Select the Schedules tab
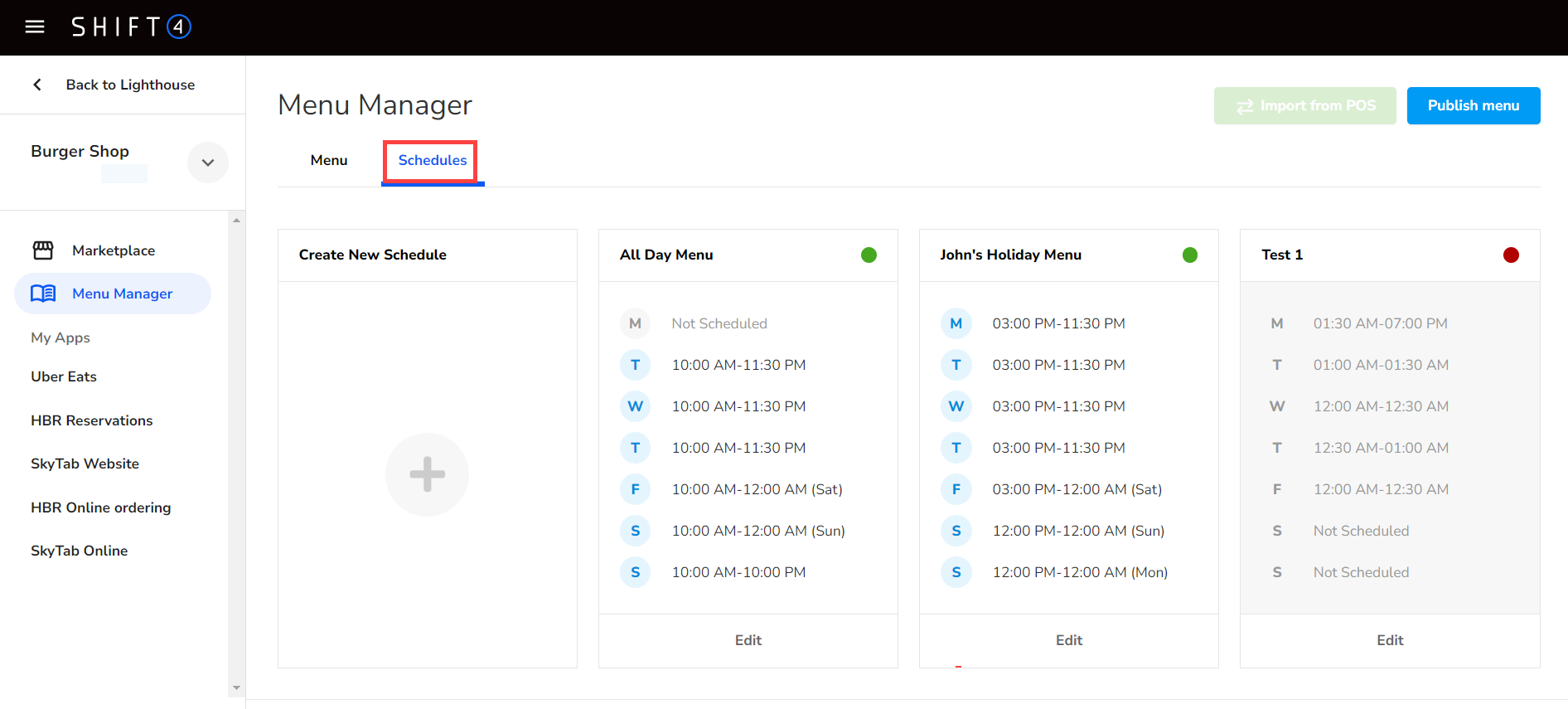The height and width of the screenshot is (709, 1568). (x=432, y=161)
